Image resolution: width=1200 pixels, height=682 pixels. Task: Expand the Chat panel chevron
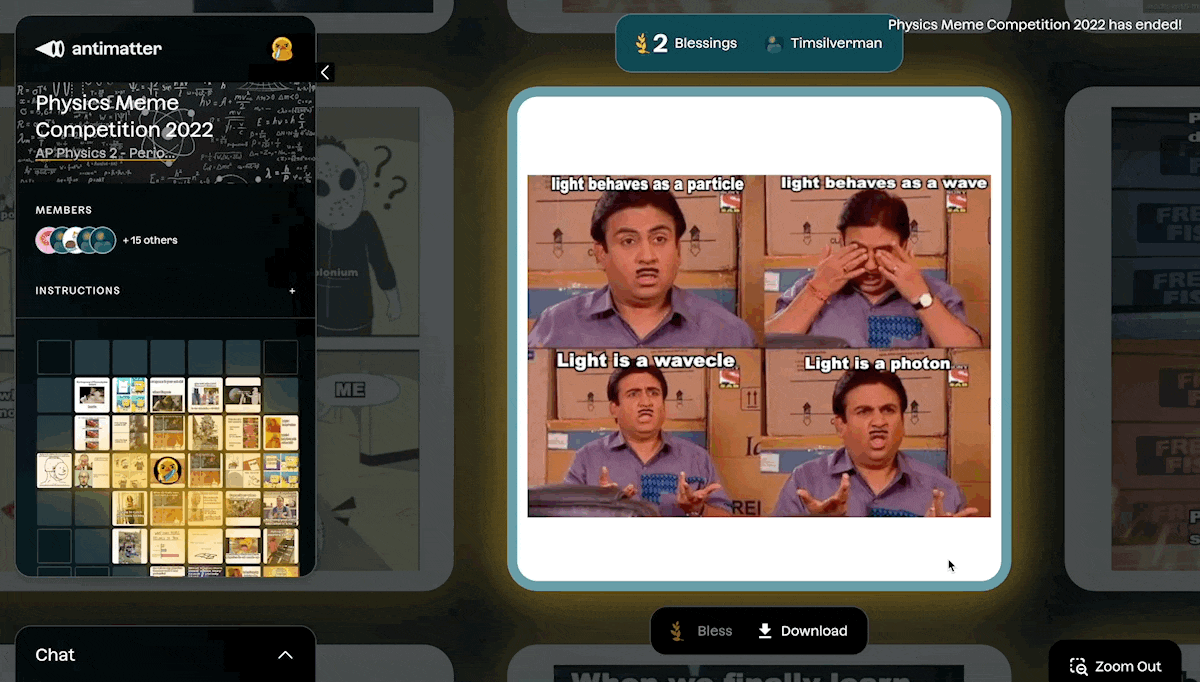pos(285,655)
